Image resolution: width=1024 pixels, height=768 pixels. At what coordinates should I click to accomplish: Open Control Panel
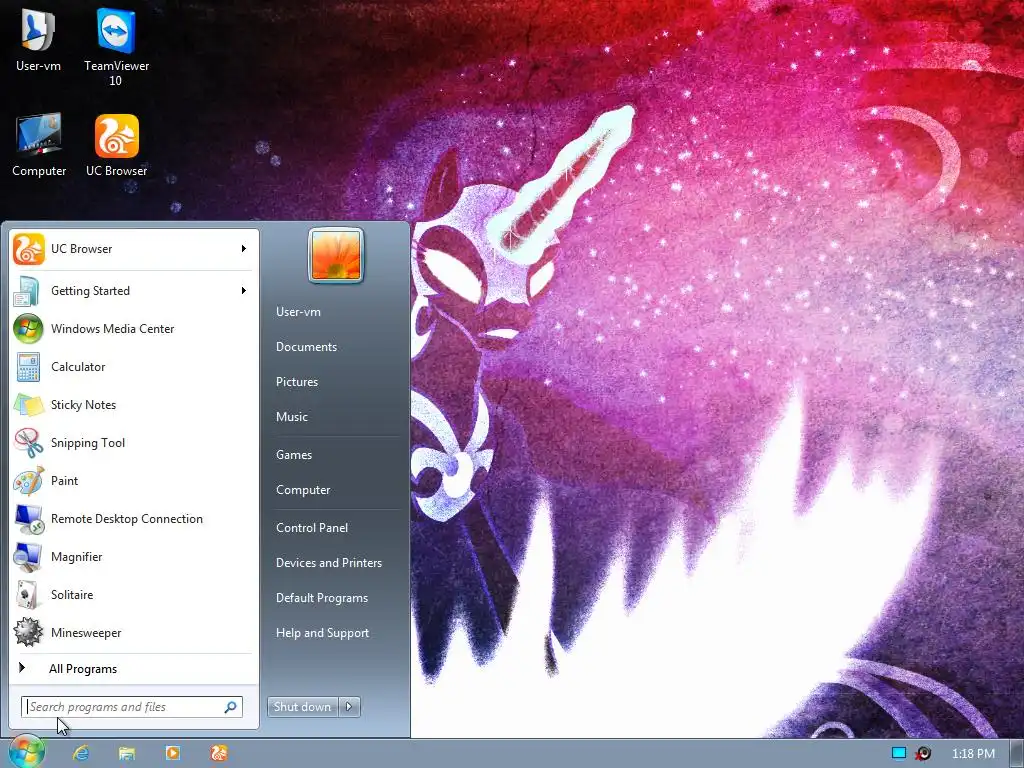tap(312, 528)
